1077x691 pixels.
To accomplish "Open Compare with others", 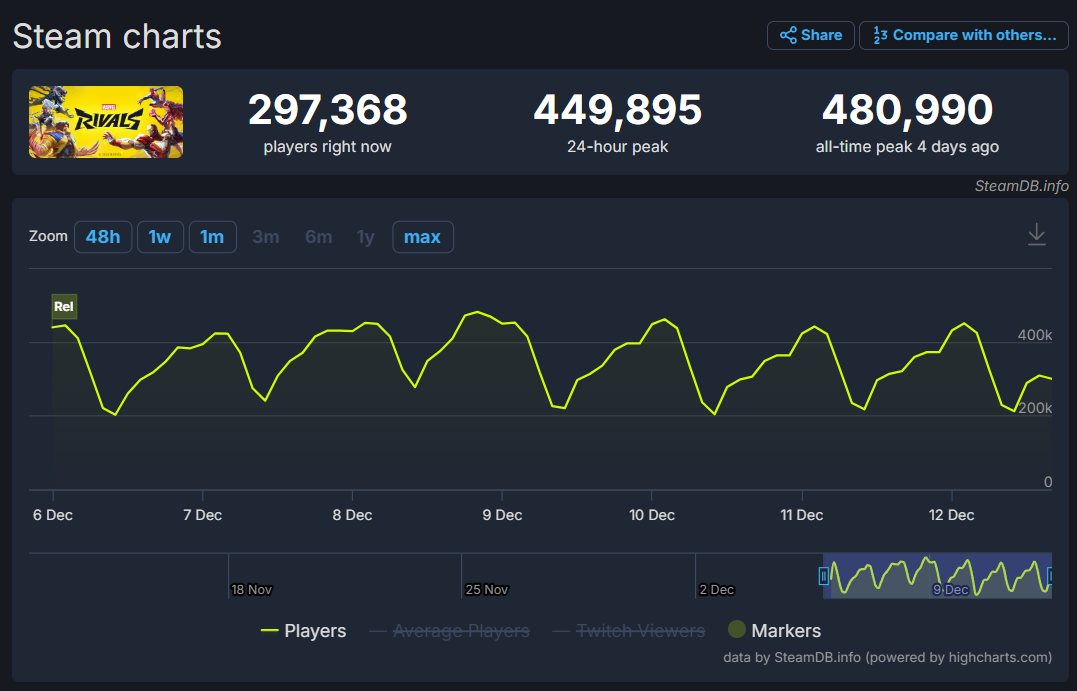I will coord(964,35).
